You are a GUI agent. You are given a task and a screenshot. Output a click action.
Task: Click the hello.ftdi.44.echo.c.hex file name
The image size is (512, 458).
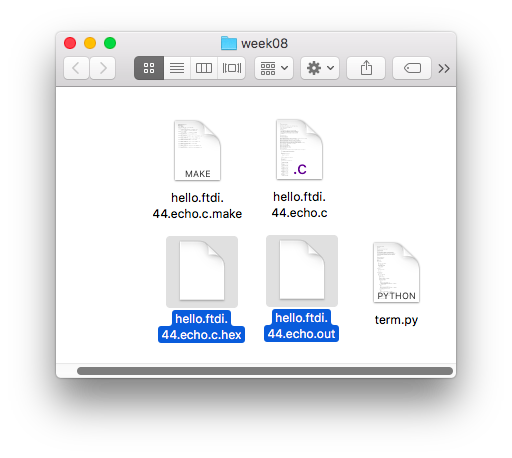pos(201,327)
